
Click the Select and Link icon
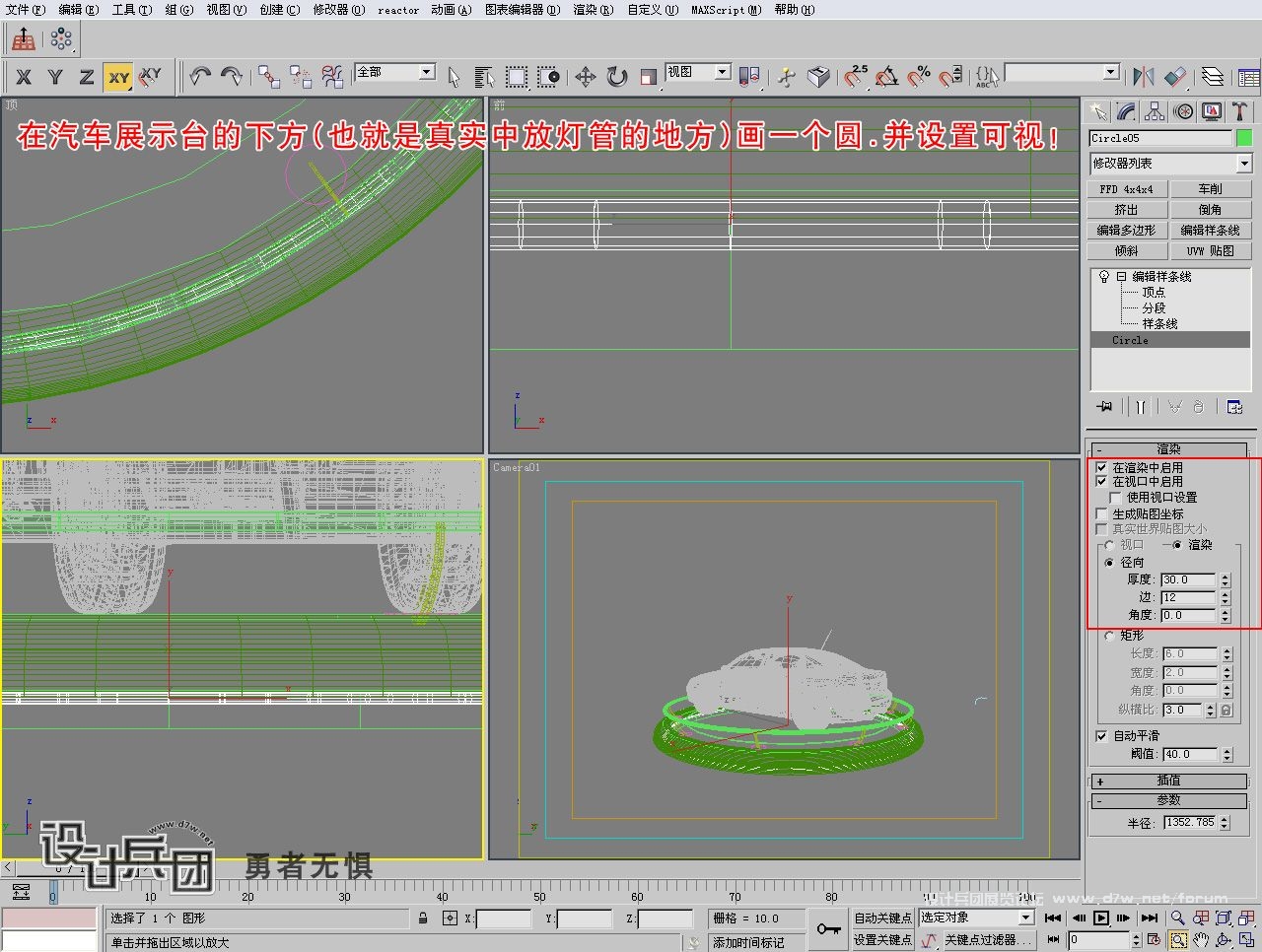coord(268,77)
